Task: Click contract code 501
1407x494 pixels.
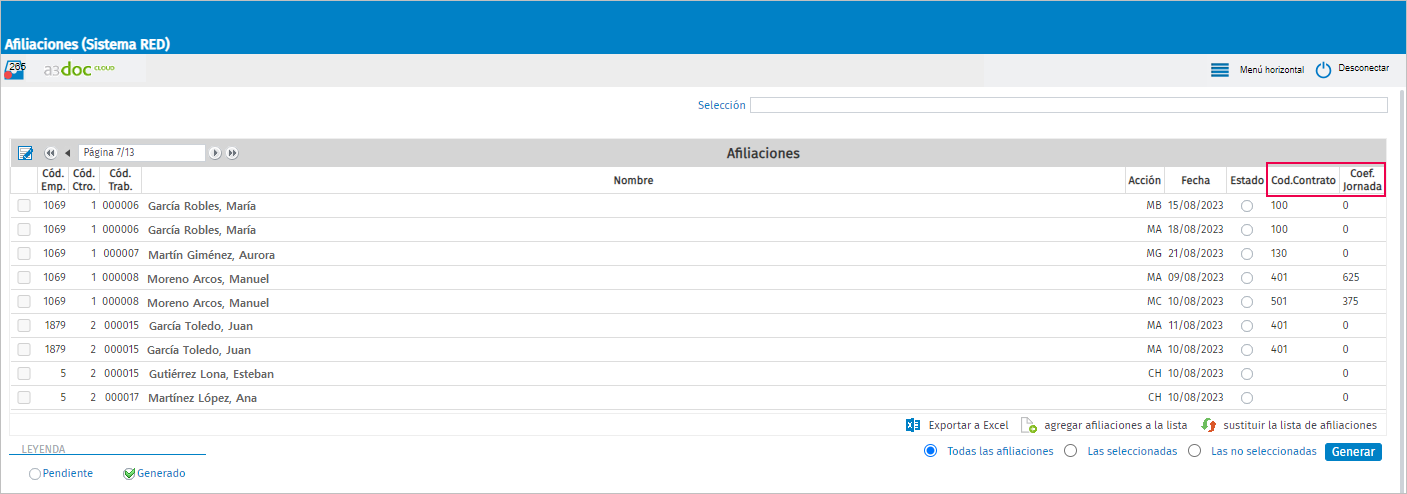Action: coord(1280,301)
